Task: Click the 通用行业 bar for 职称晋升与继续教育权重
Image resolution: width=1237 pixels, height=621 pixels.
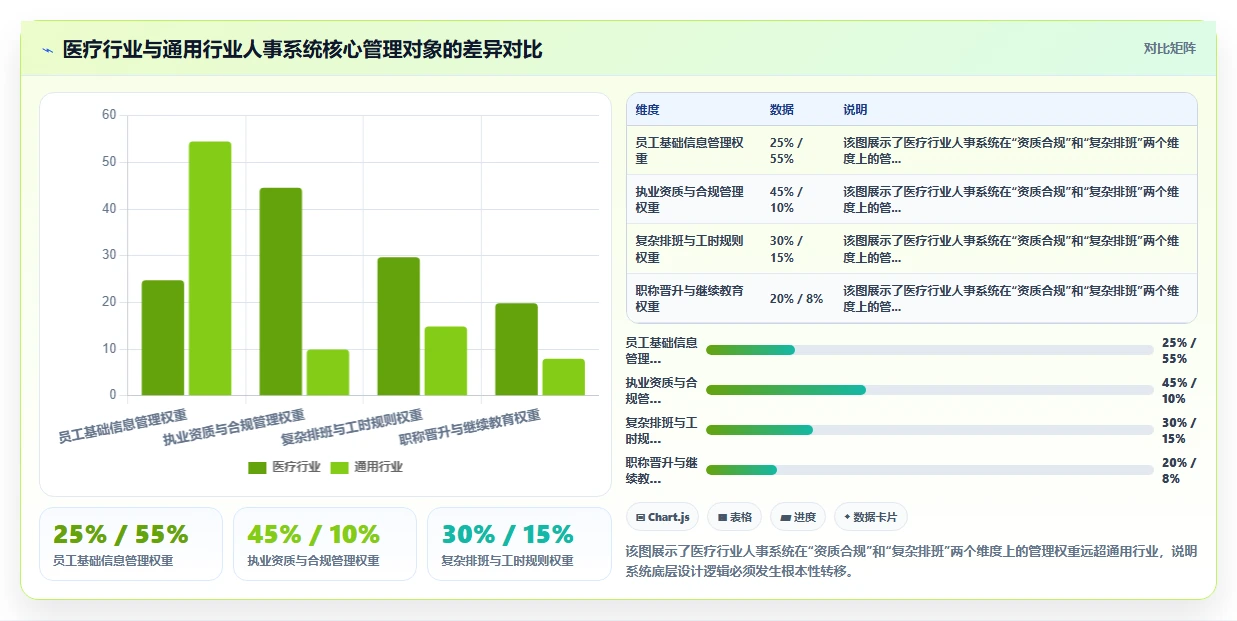Action: 564,377
